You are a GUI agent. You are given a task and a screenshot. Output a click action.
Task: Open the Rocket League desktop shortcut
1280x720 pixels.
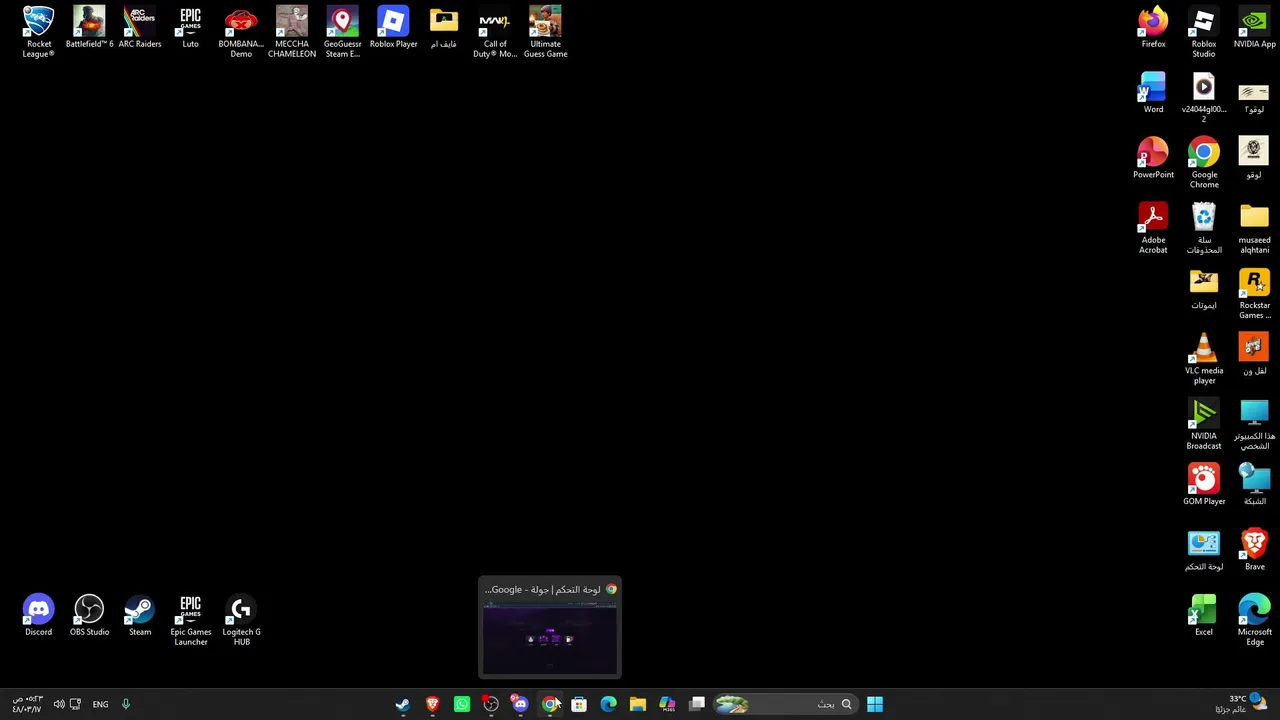click(x=38, y=32)
